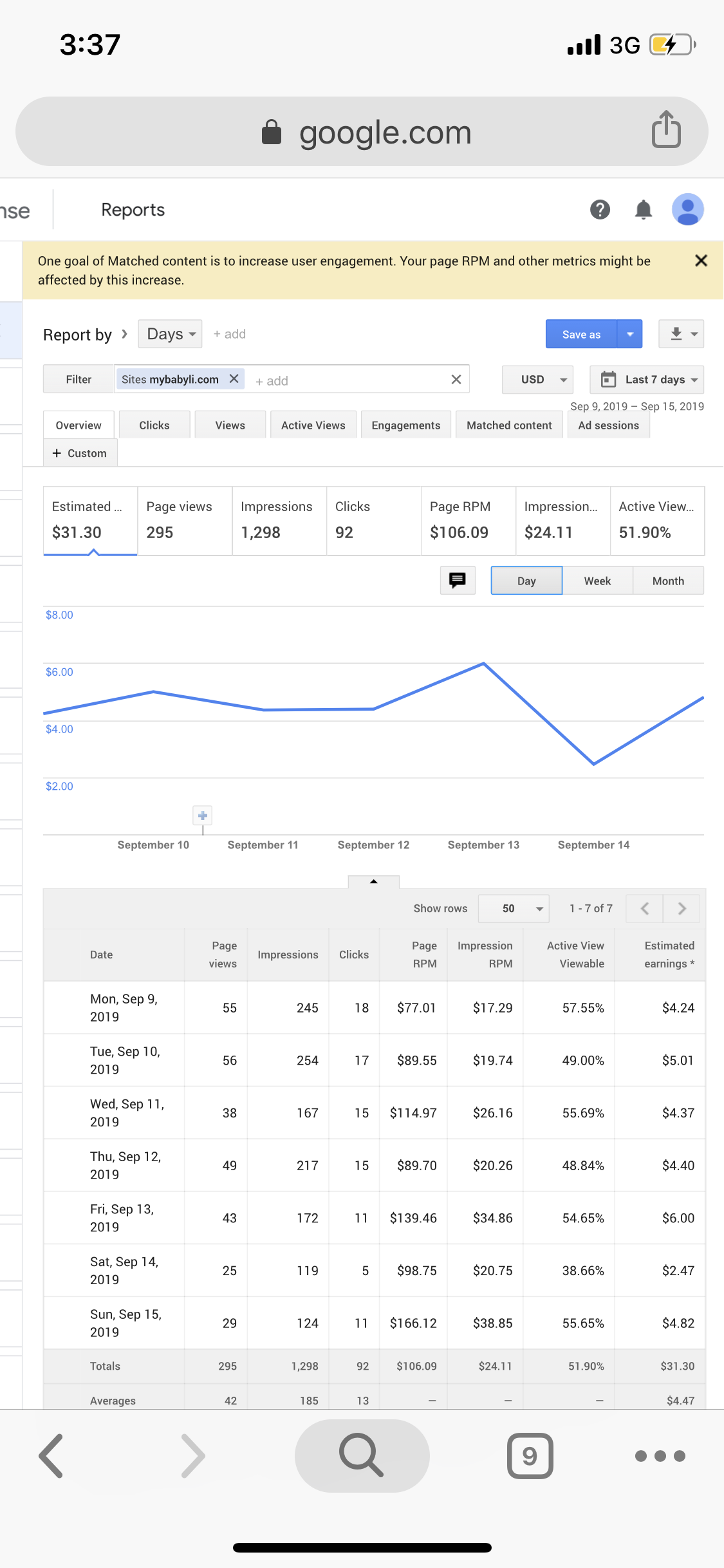Click the Save as button
The height and width of the screenshot is (1568, 724).
tap(581, 334)
